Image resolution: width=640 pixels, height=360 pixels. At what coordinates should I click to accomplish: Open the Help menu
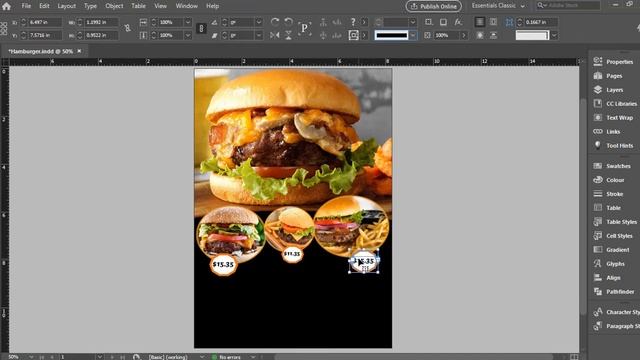click(212, 6)
